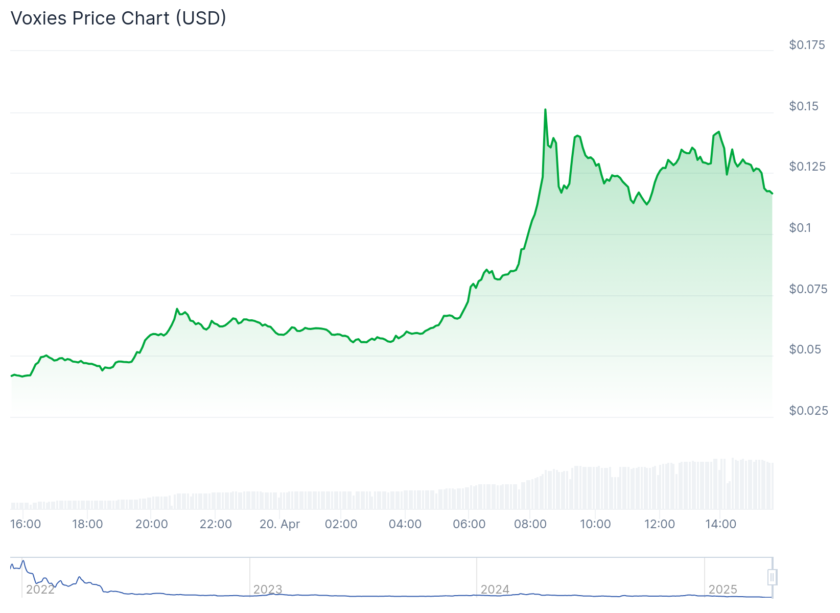Click the 16:00 time axis label
Viewport: 840px width, 613px height.
25,523
